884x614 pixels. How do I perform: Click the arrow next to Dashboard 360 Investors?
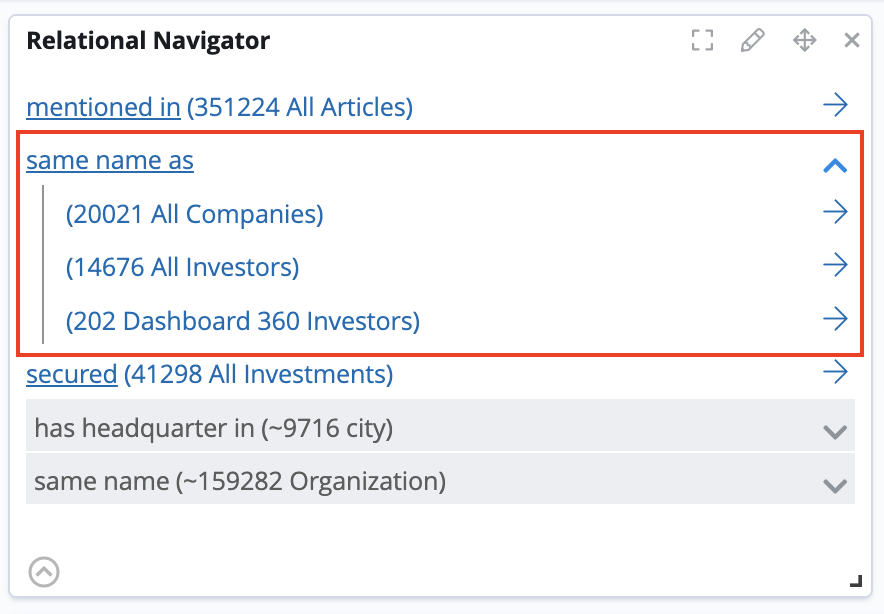(x=836, y=318)
